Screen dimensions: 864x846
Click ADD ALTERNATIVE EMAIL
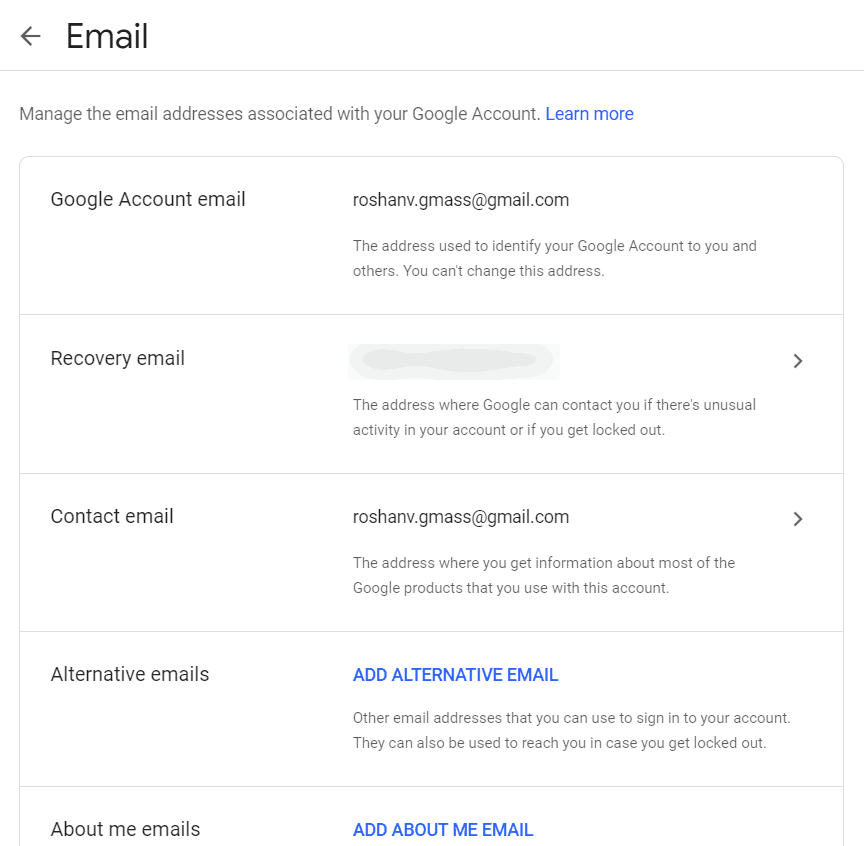[455, 675]
